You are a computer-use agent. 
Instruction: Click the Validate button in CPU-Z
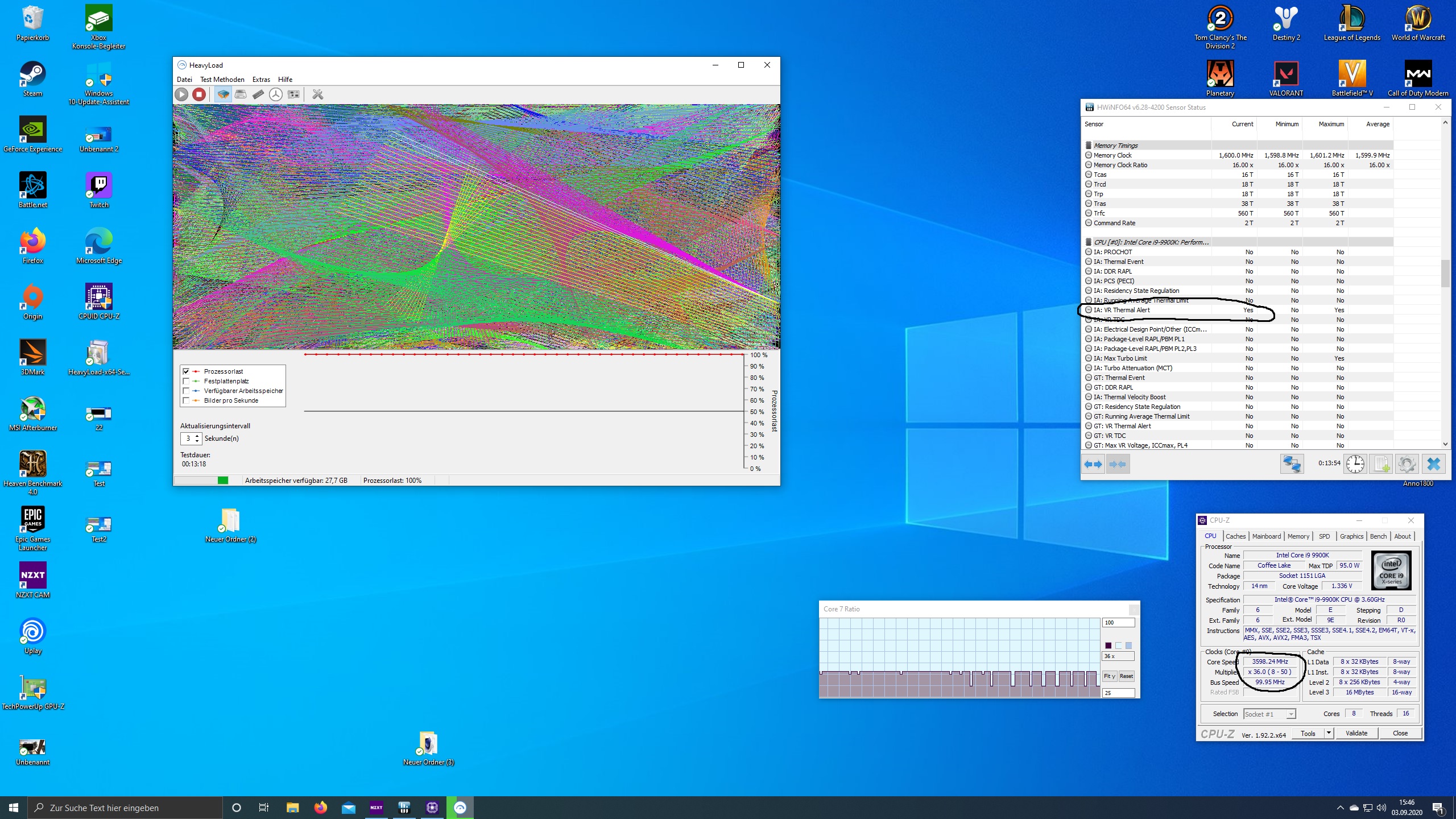pyautogui.click(x=1356, y=733)
